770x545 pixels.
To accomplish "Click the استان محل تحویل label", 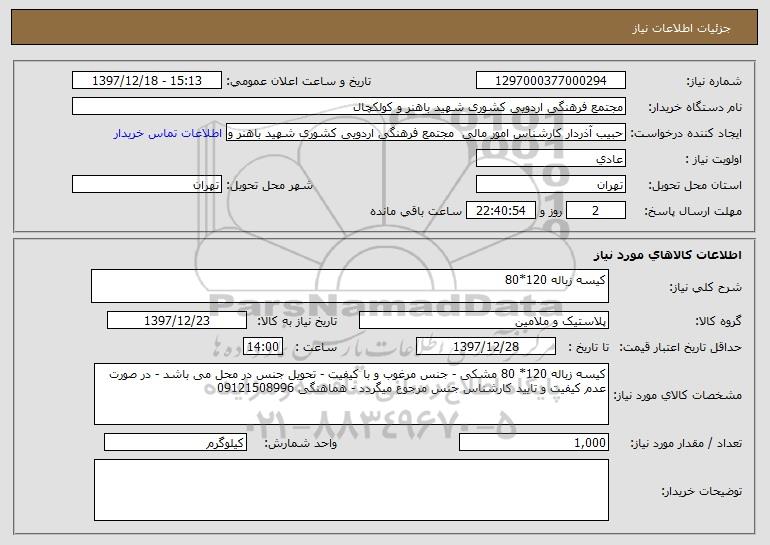I will [x=695, y=186].
